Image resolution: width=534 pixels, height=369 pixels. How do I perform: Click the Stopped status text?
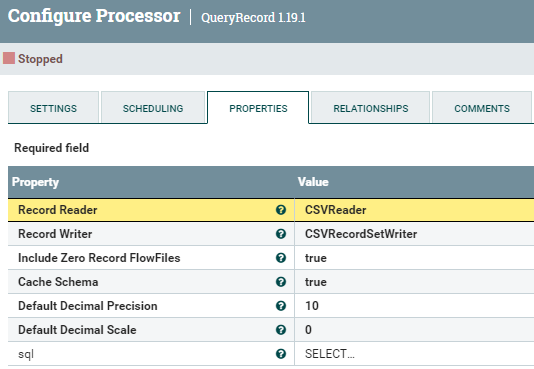point(40,59)
